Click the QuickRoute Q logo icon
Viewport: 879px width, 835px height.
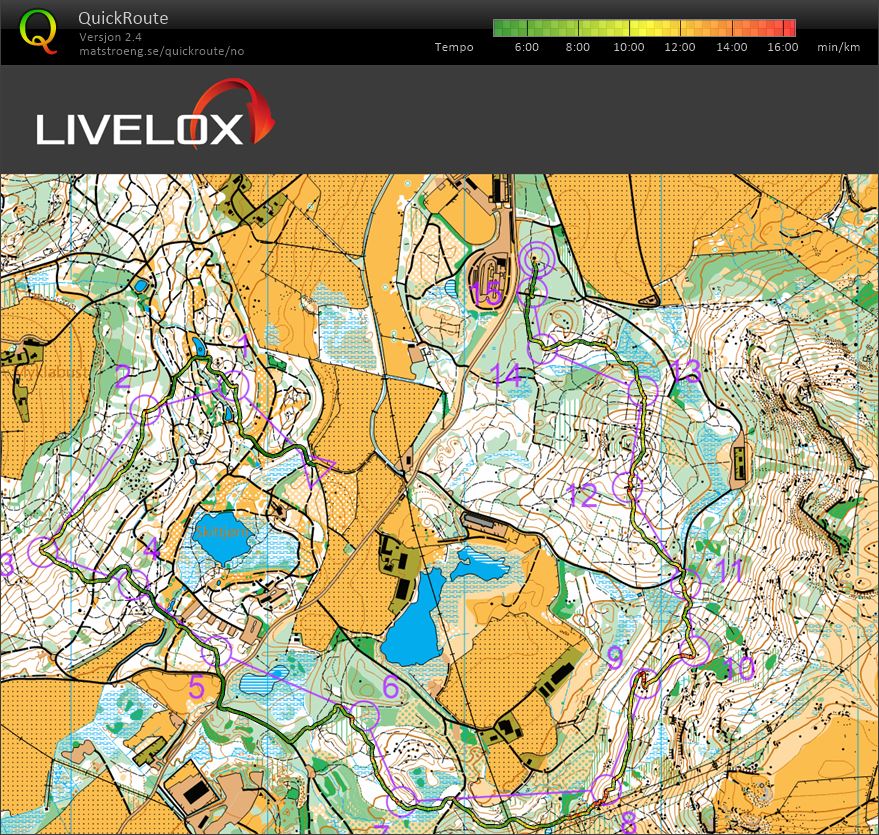coord(39,30)
